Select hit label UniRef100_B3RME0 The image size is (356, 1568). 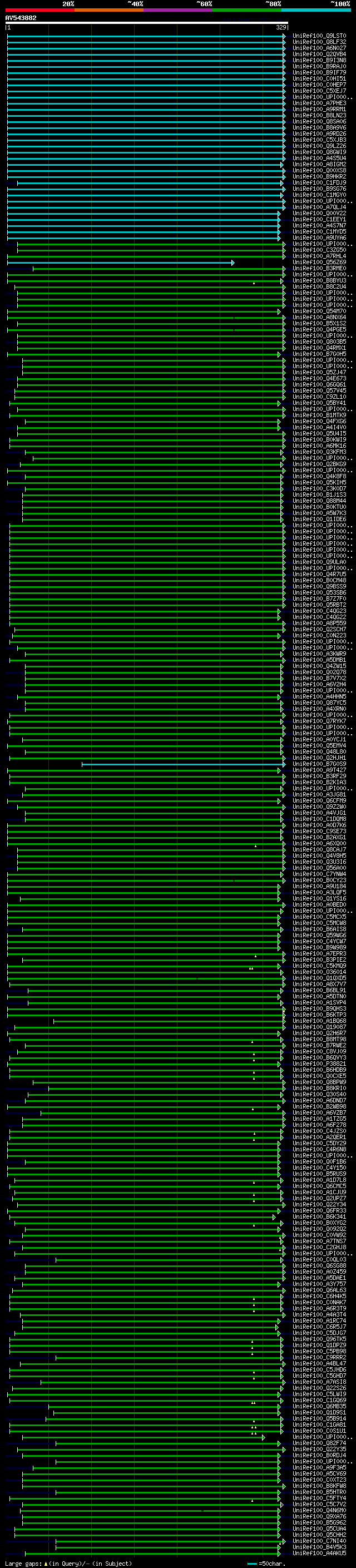tap(319, 269)
